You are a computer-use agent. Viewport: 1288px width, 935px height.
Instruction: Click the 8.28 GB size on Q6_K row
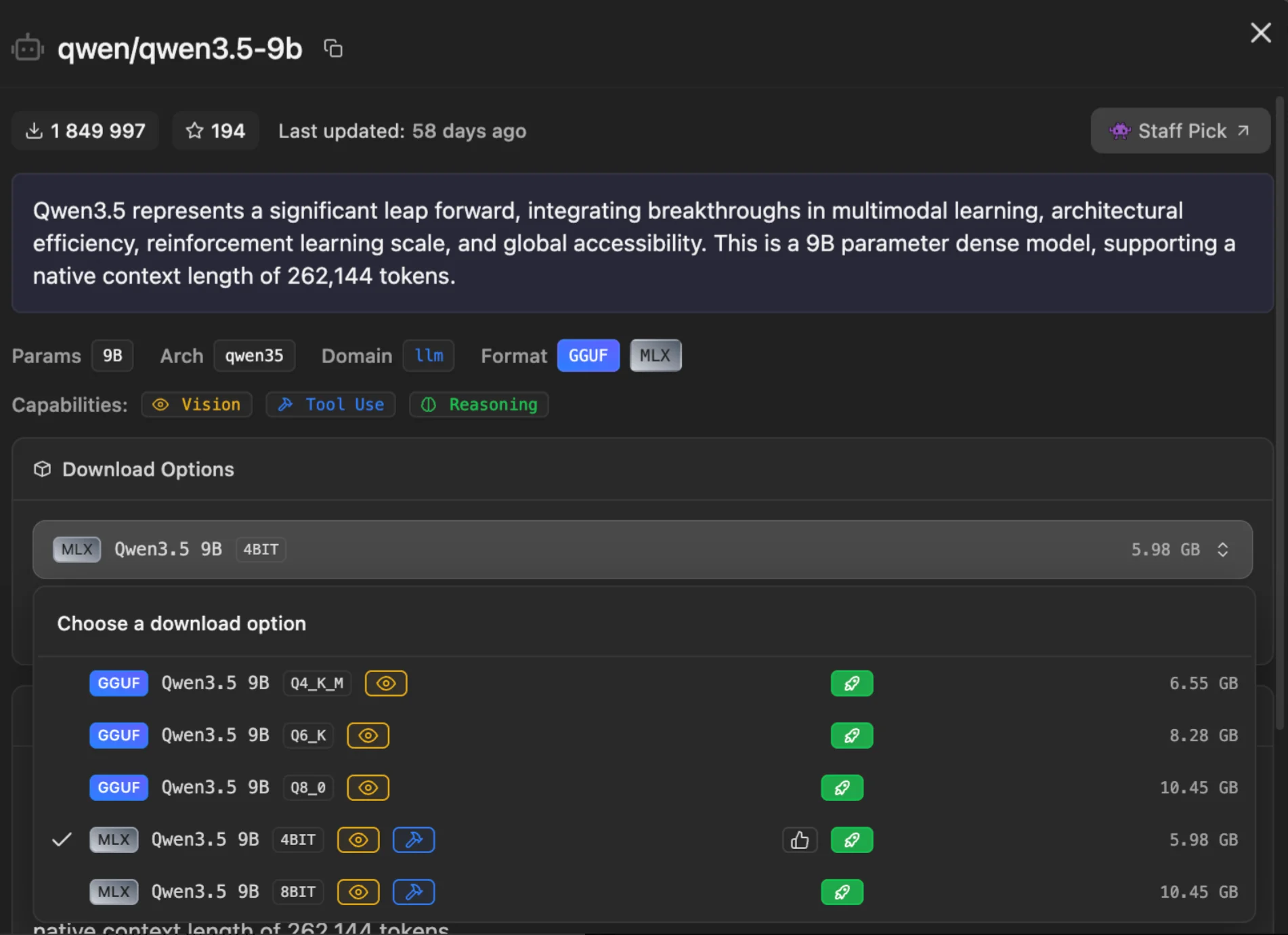tap(1203, 735)
